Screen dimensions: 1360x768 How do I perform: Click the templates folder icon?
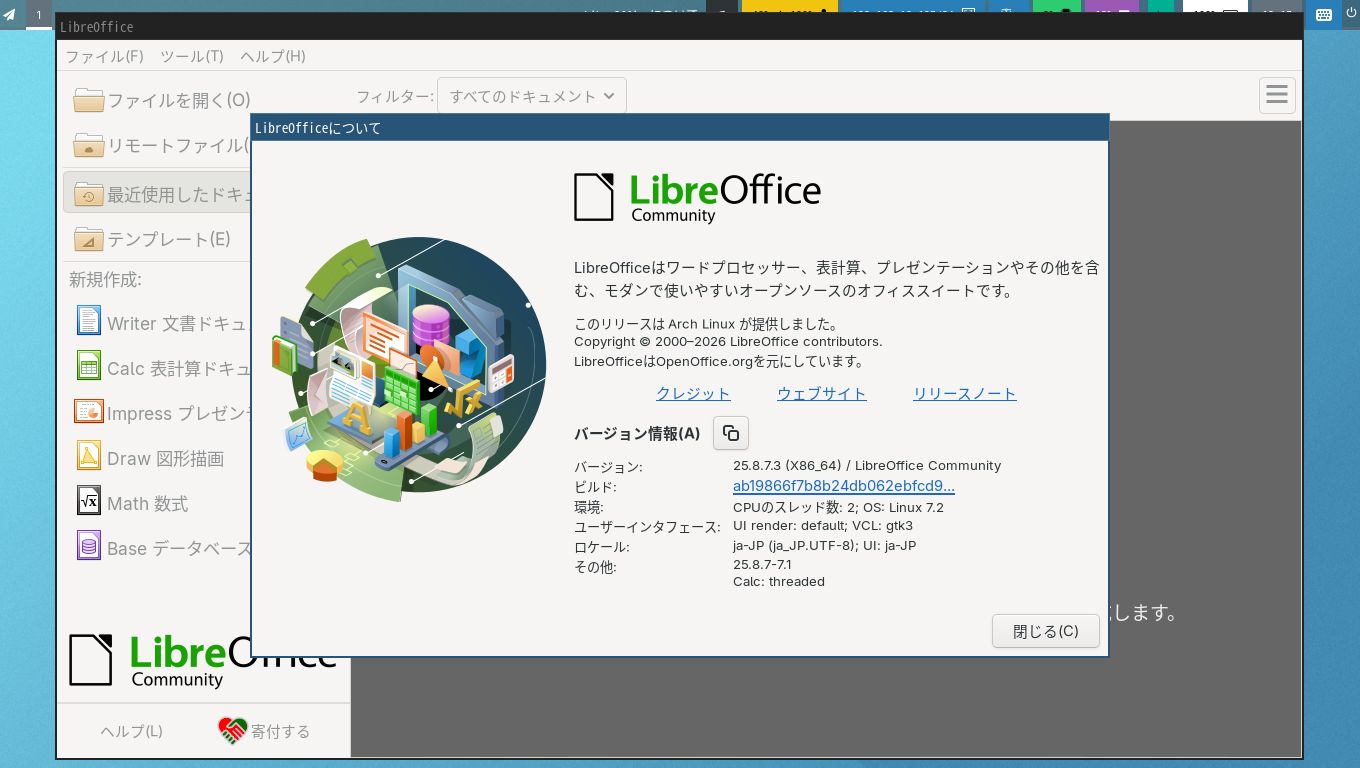(89, 239)
